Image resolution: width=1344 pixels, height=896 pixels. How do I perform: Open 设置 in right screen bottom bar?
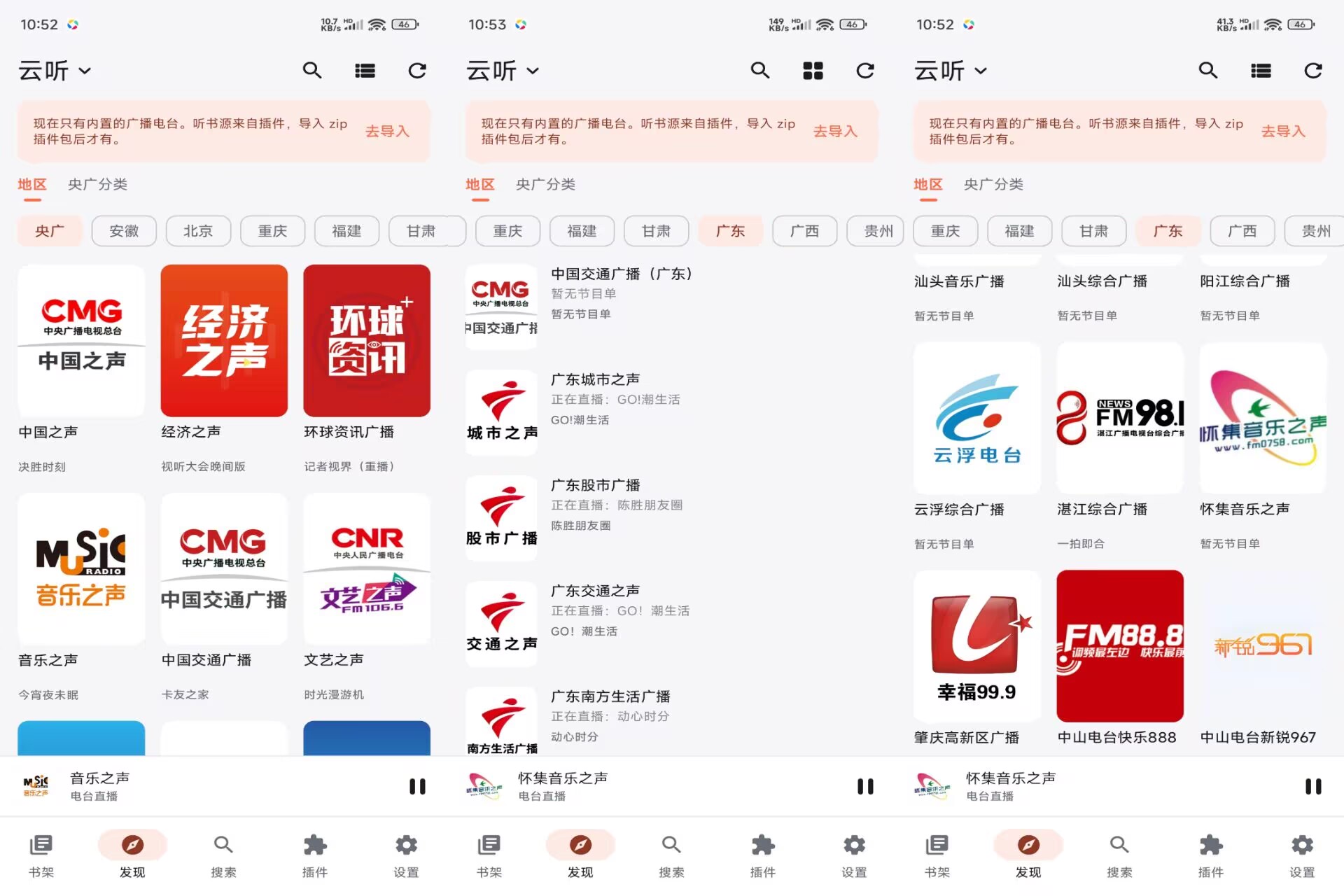click(1302, 856)
